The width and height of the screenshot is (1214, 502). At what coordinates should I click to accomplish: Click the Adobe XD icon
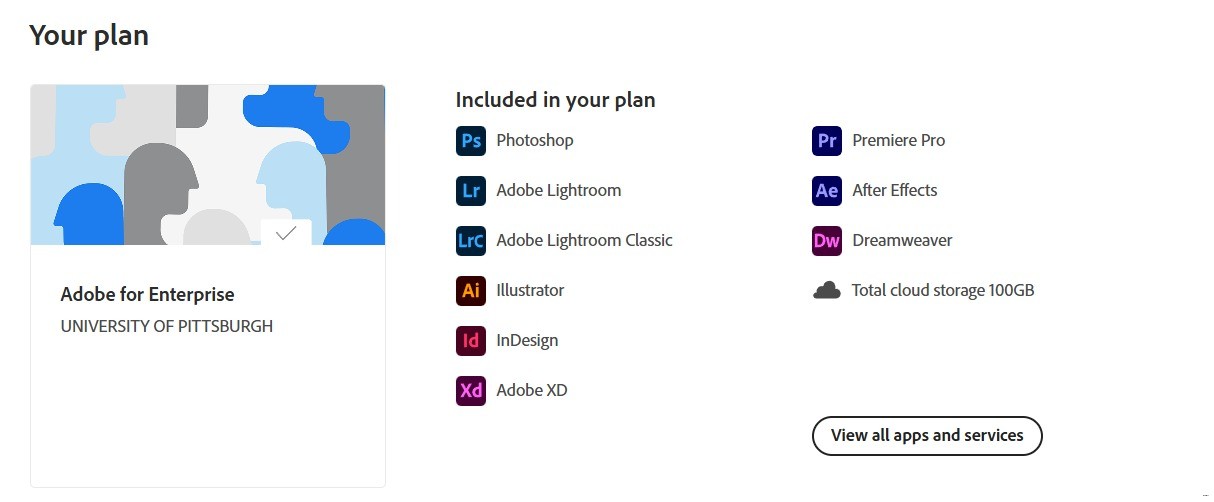tap(471, 391)
